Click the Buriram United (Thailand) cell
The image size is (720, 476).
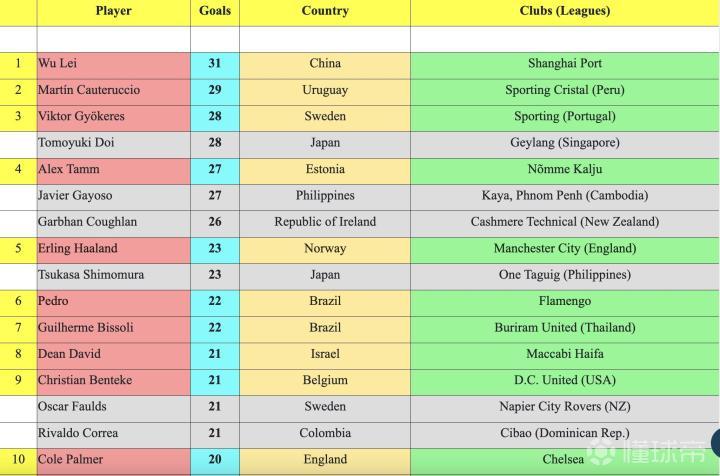[564, 327]
